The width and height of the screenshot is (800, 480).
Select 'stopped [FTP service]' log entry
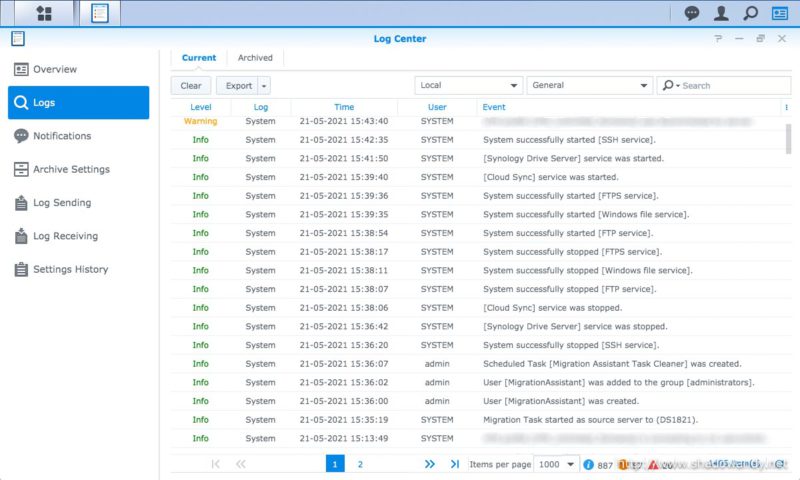click(479, 289)
